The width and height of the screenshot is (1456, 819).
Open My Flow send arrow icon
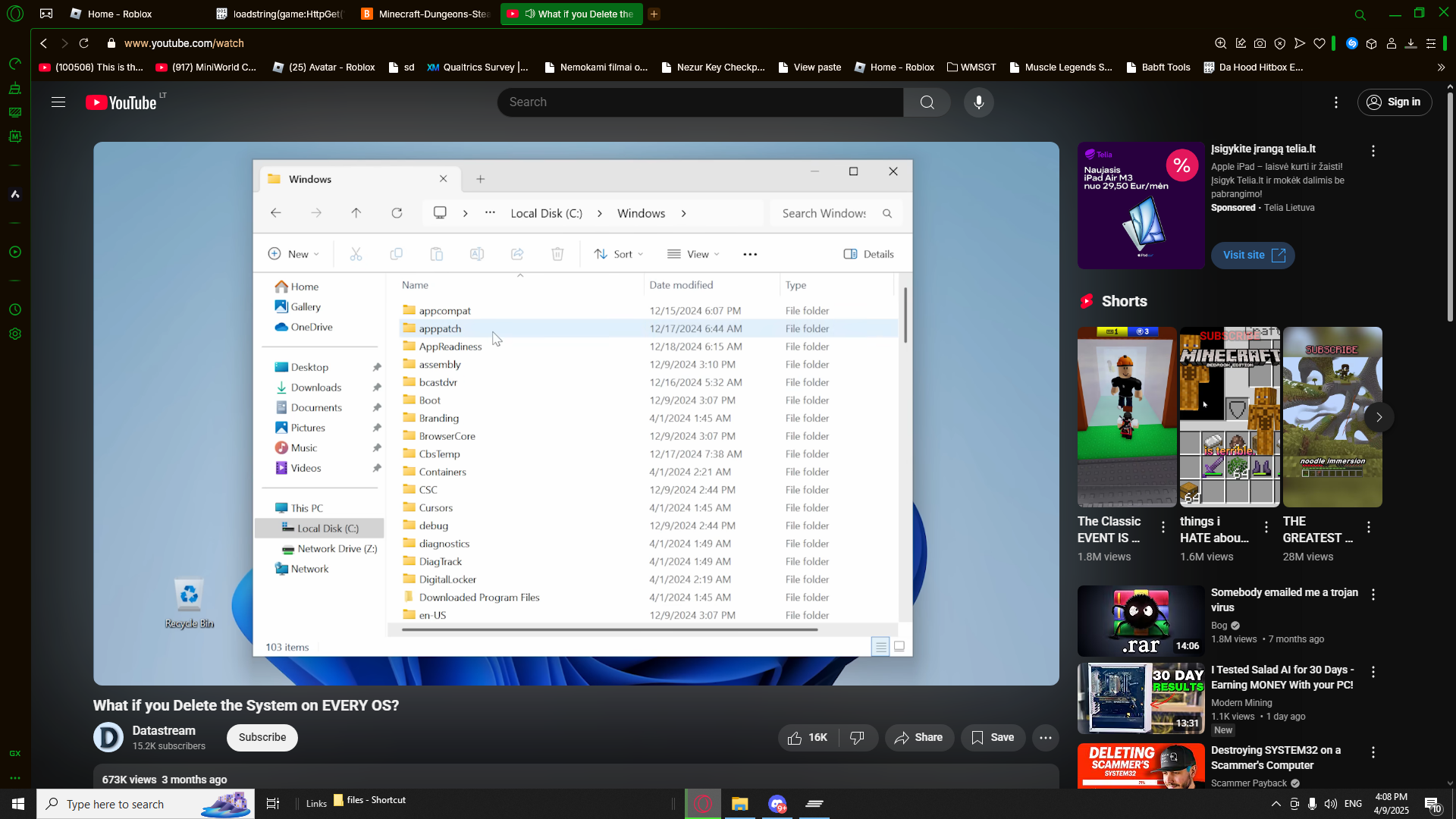1299,43
